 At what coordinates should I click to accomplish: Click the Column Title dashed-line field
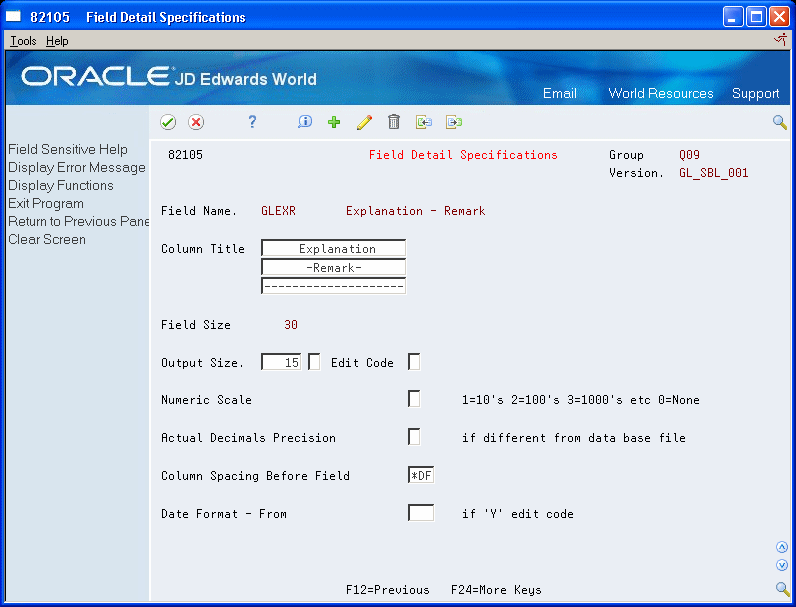(334, 286)
